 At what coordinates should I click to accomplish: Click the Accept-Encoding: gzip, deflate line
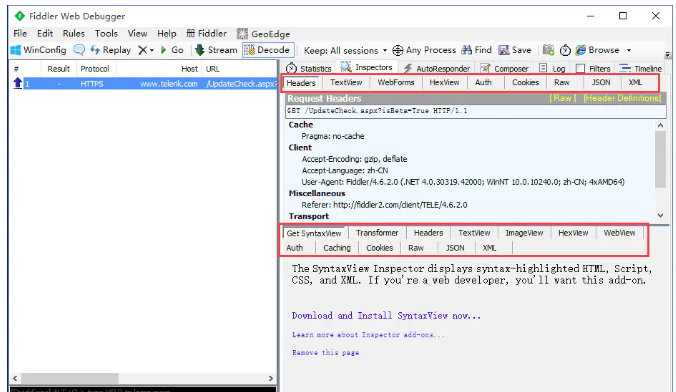tap(354, 159)
